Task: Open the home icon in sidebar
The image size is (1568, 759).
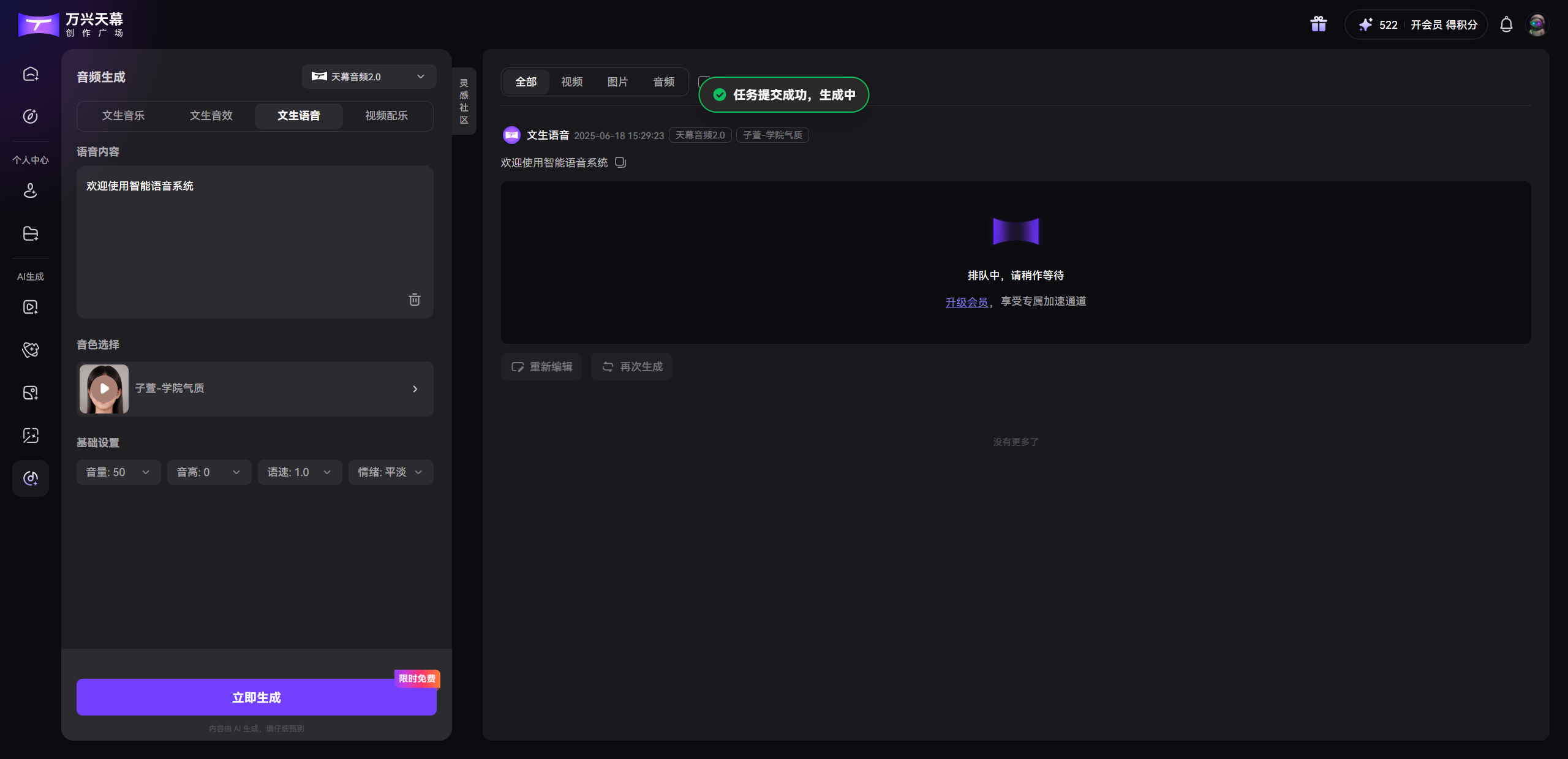Action: point(30,74)
